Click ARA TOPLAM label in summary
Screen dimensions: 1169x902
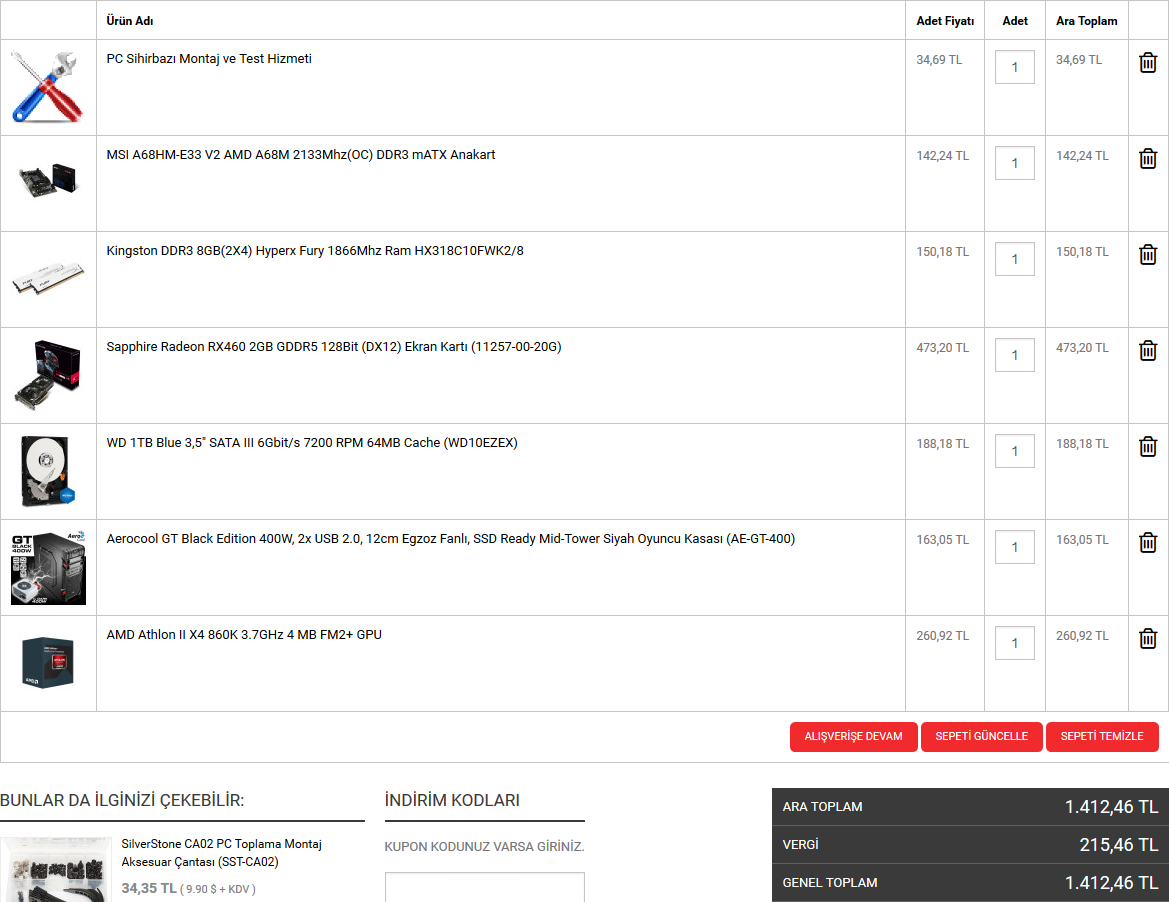click(x=822, y=807)
